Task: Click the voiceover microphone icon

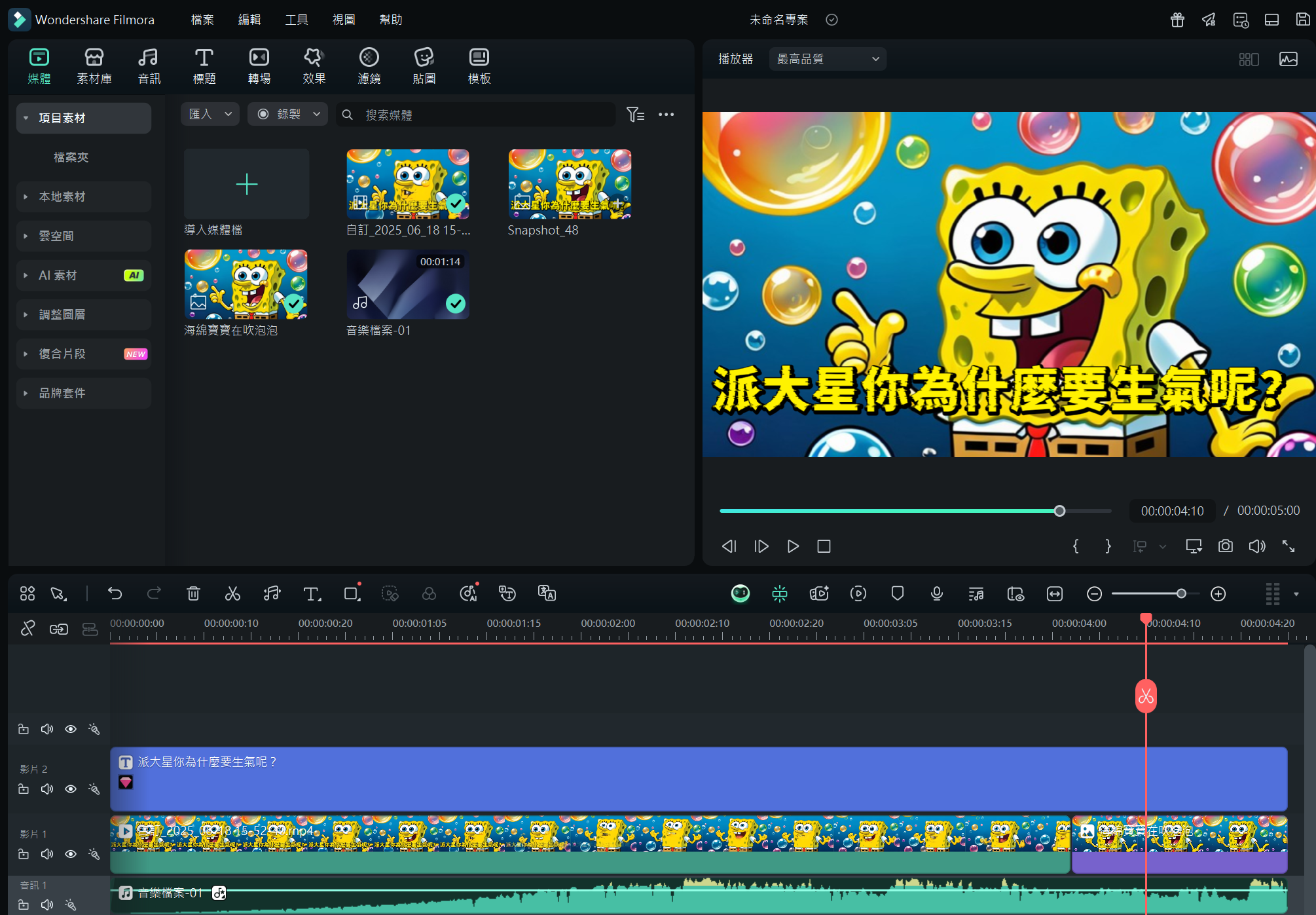Action: click(x=937, y=593)
